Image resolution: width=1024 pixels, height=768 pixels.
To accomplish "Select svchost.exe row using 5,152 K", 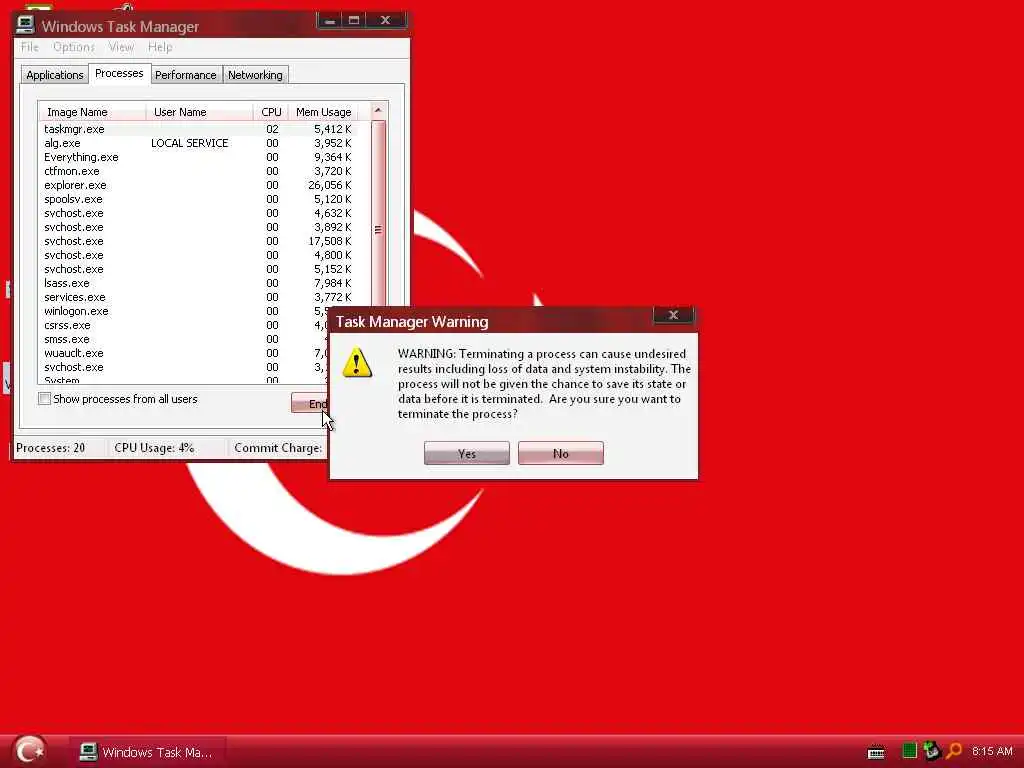I will [198, 269].
